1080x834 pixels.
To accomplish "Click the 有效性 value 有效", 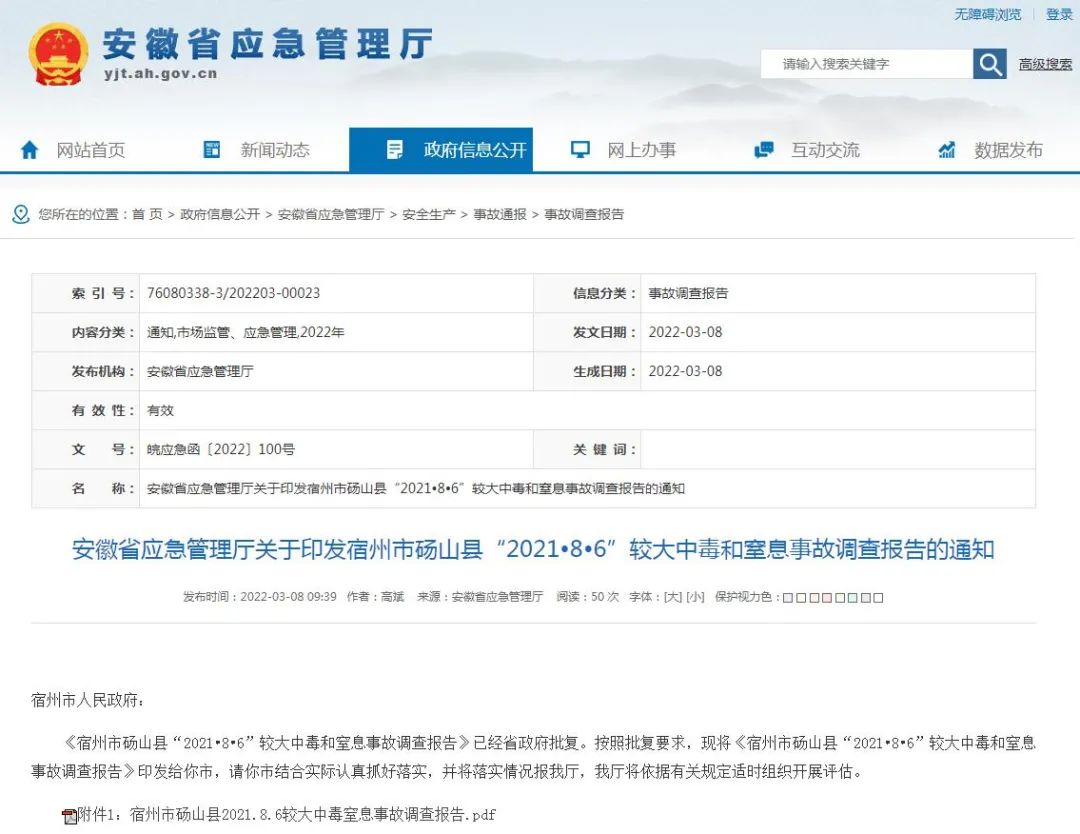I will pyautogui.click(x=160, y=410).
